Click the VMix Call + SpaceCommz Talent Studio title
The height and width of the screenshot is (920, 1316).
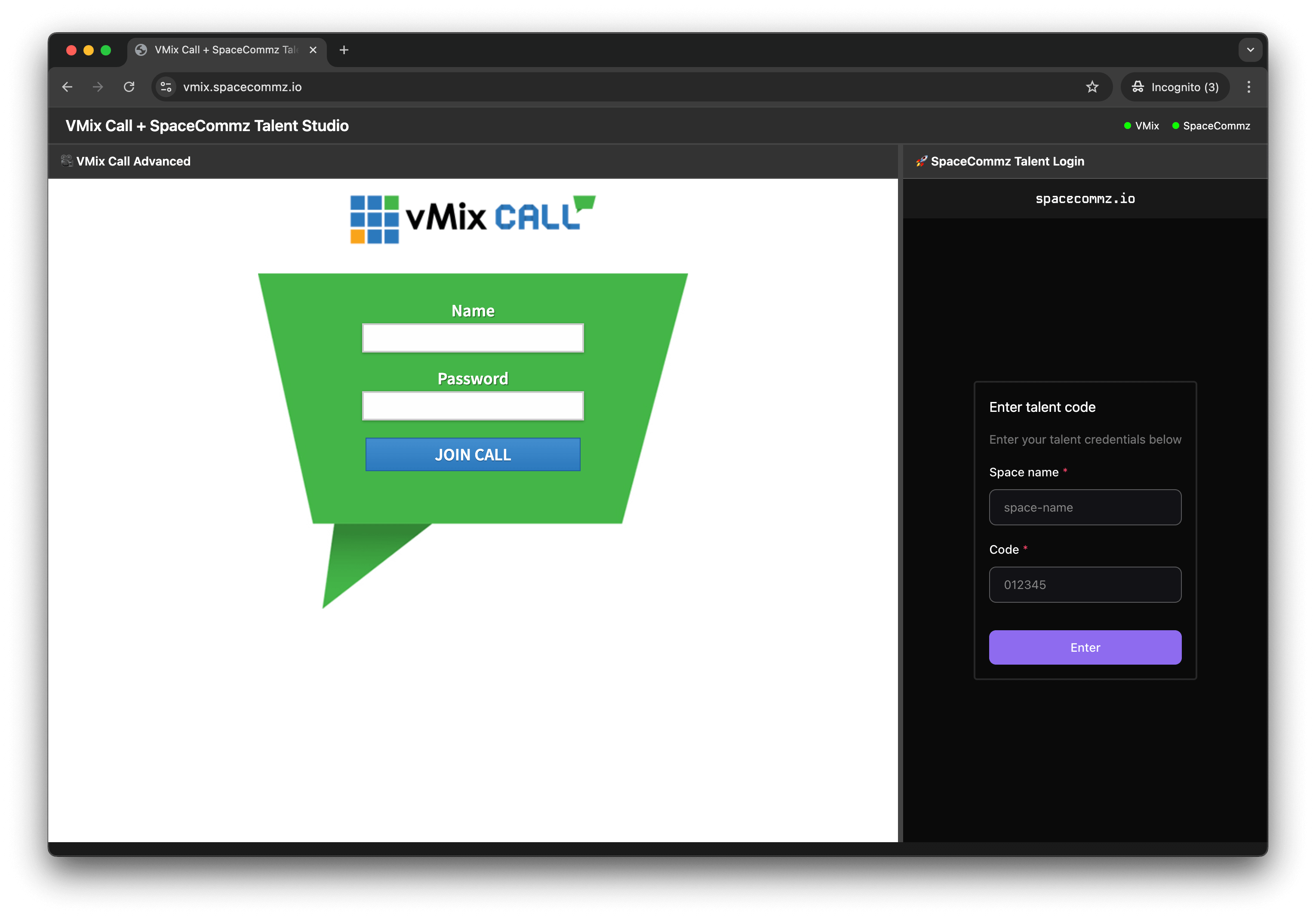coord(207,126)
